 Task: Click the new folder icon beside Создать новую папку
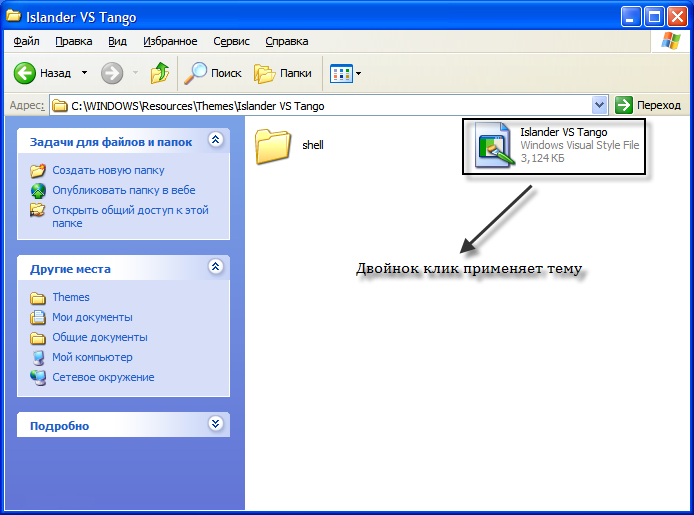click(38, 170)
